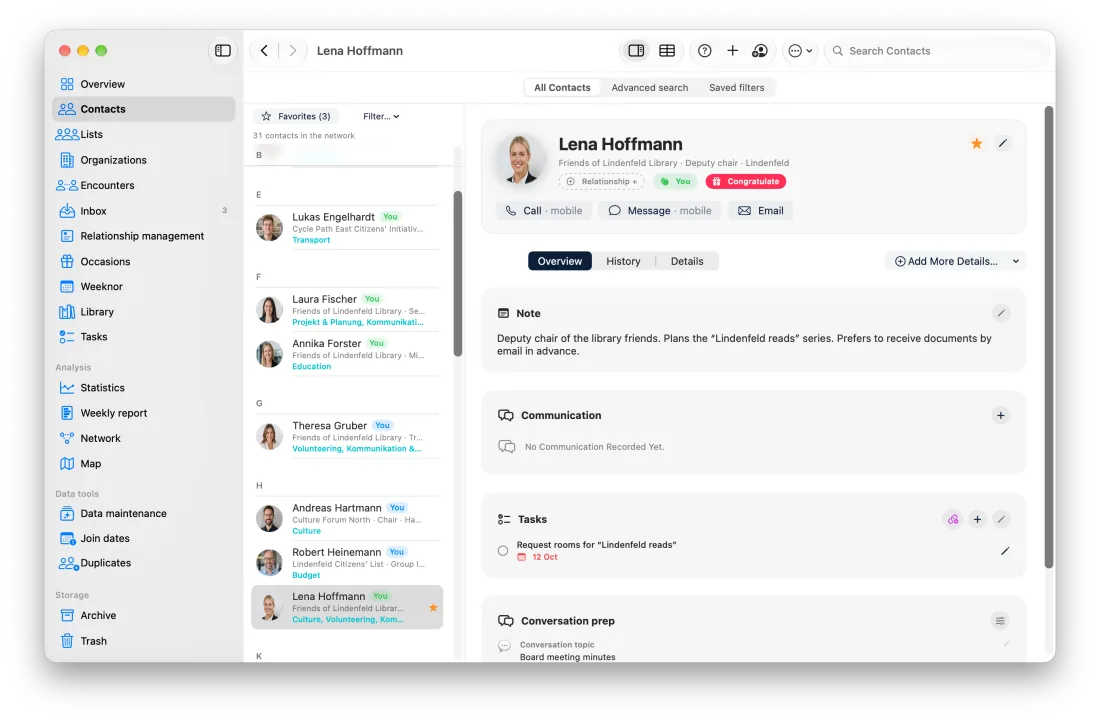Go back with the left chevron
The image size is (1100, 721).
[264, 50]
